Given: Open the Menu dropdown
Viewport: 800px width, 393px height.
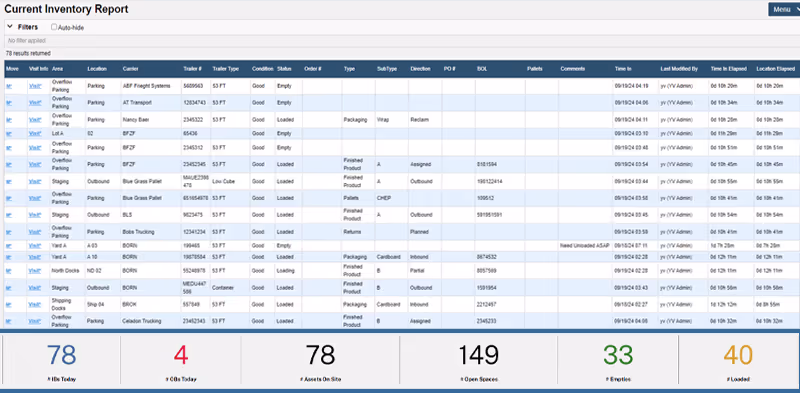Looking at the screenshot, I should coord(784,9).
